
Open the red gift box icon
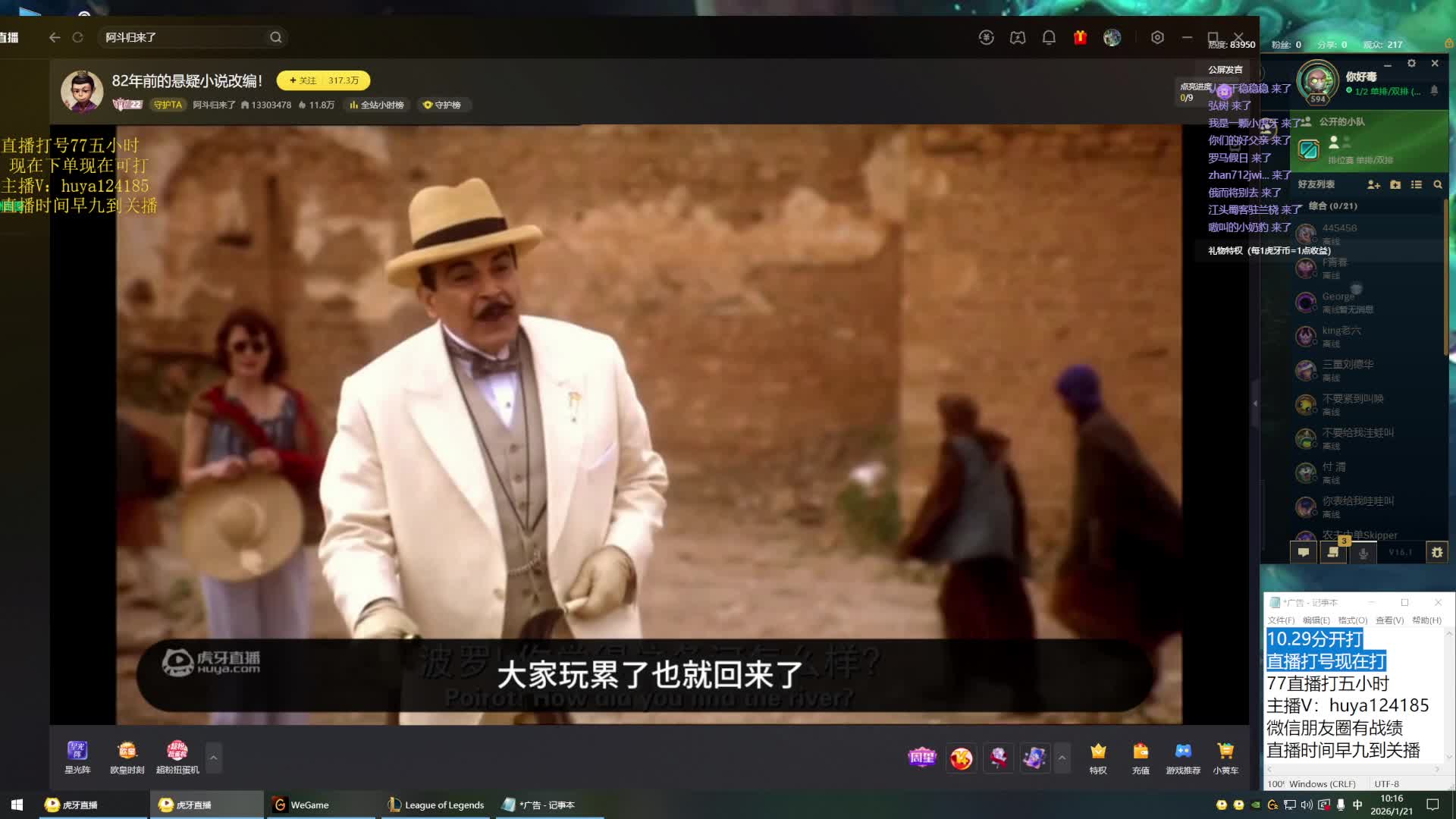tap(1080, 37)
